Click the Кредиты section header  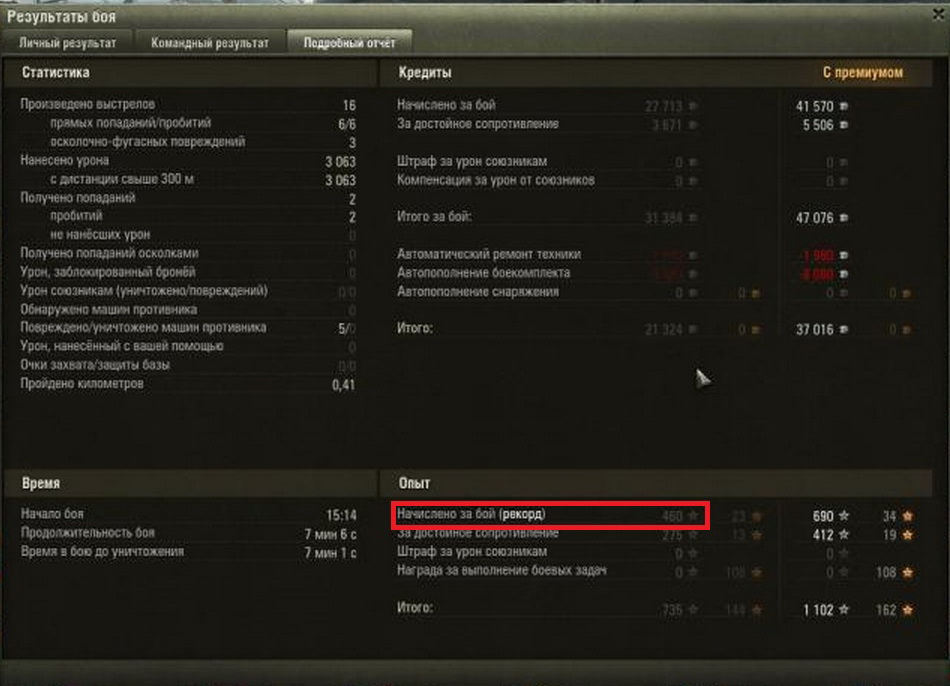425,73
